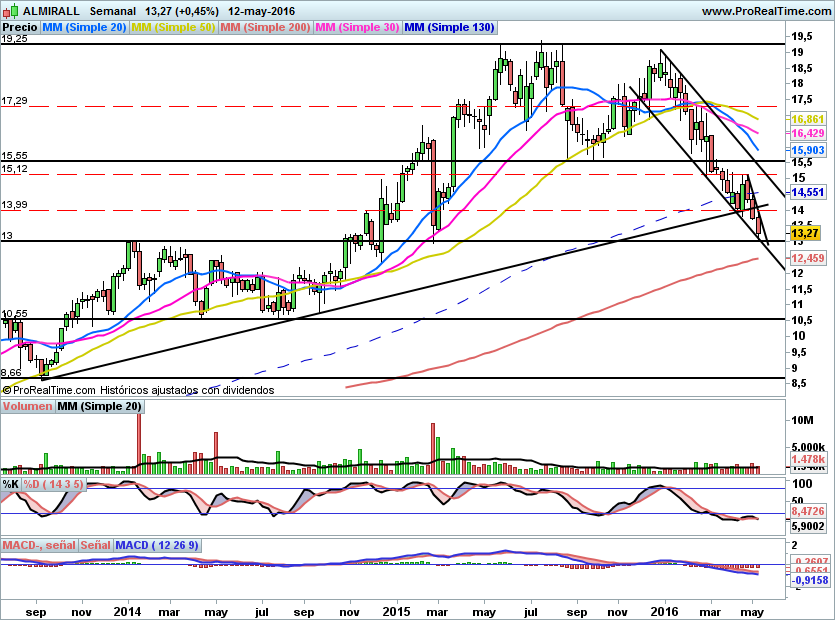The height and width of the screenshot is (620, 835).
Task: Click the pink 16,429 value tag
Action: [x=808, y=133]
